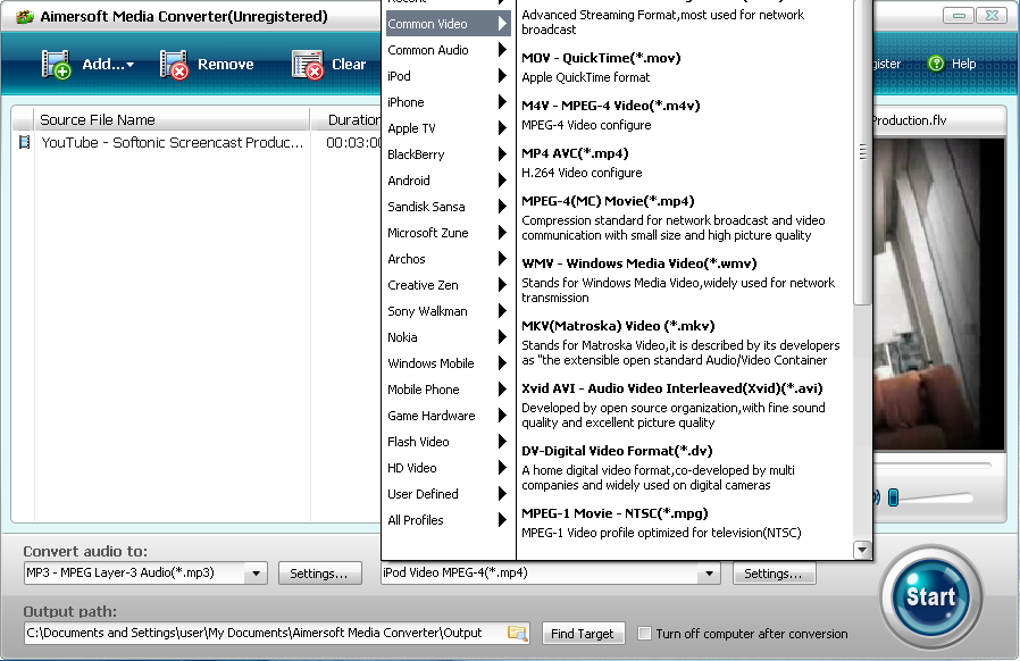Open the iPod Video MPEG-4 profile dropdown
Viewport: 1020px width, 661px height.
[708, 573]
